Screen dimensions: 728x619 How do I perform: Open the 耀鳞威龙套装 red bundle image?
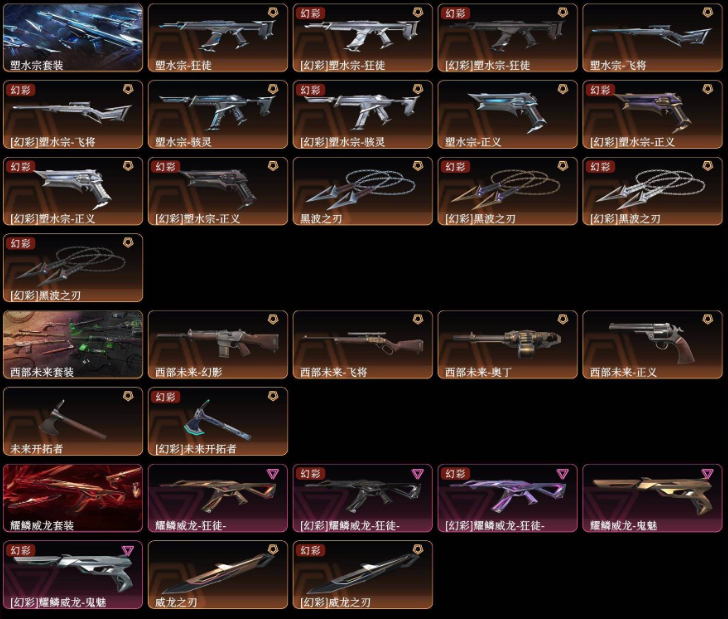click(73, 498)
